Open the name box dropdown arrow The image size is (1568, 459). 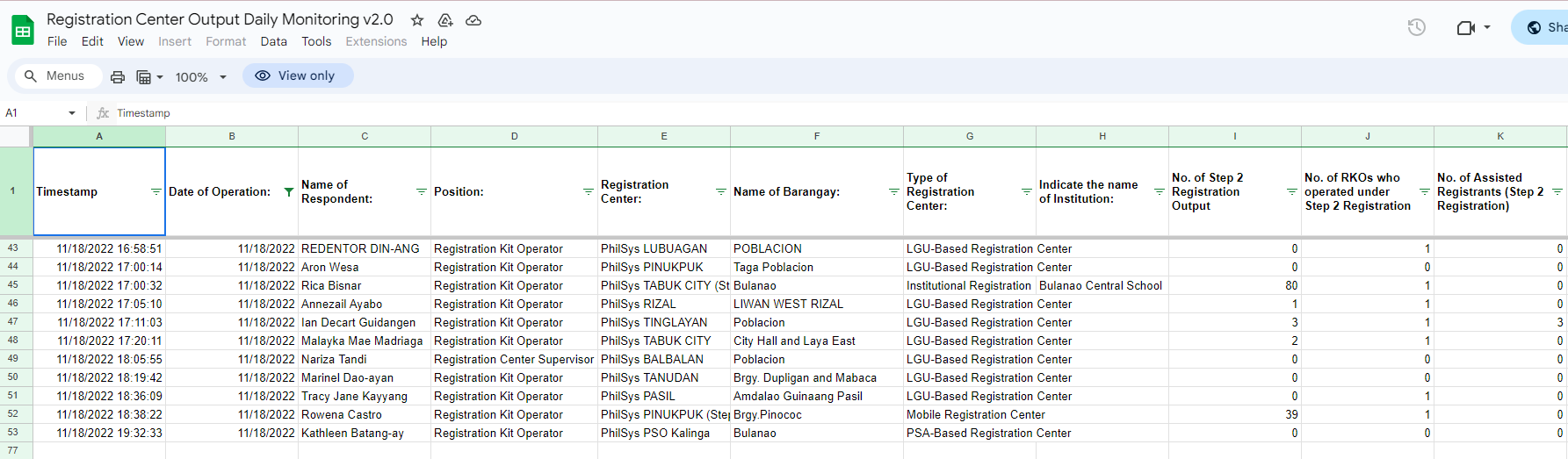coord(72,113)
